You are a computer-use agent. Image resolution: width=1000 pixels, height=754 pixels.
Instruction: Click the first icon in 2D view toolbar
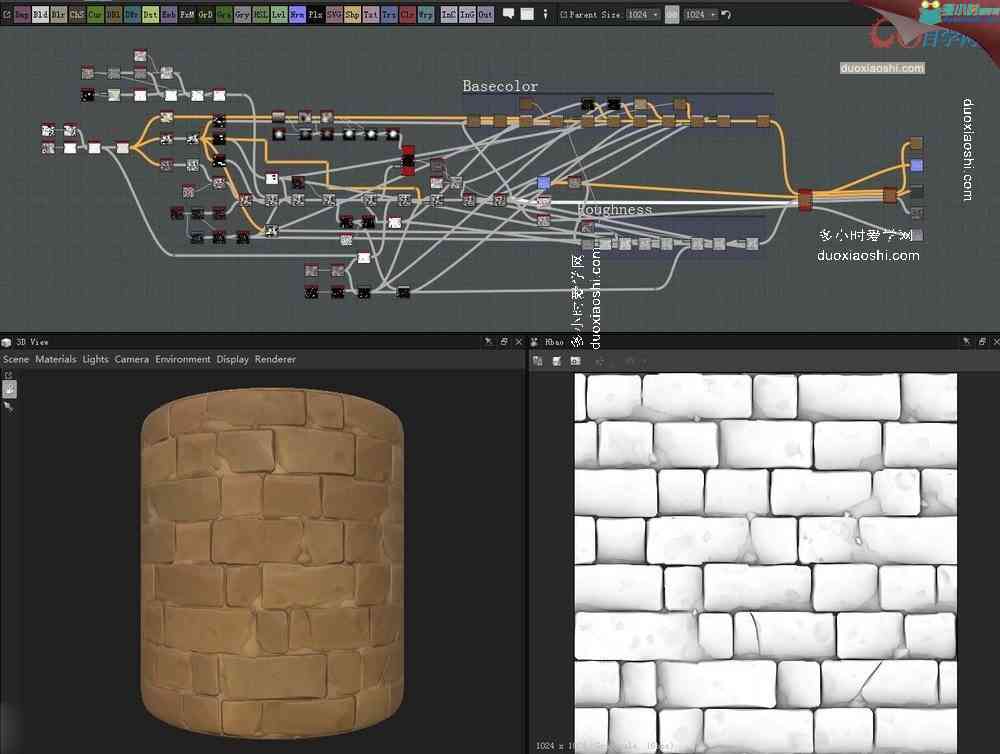coord(538,361)
